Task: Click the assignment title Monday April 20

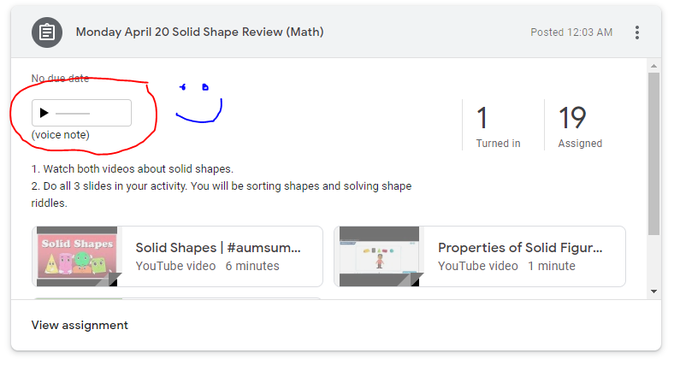Action: (199, 32)
